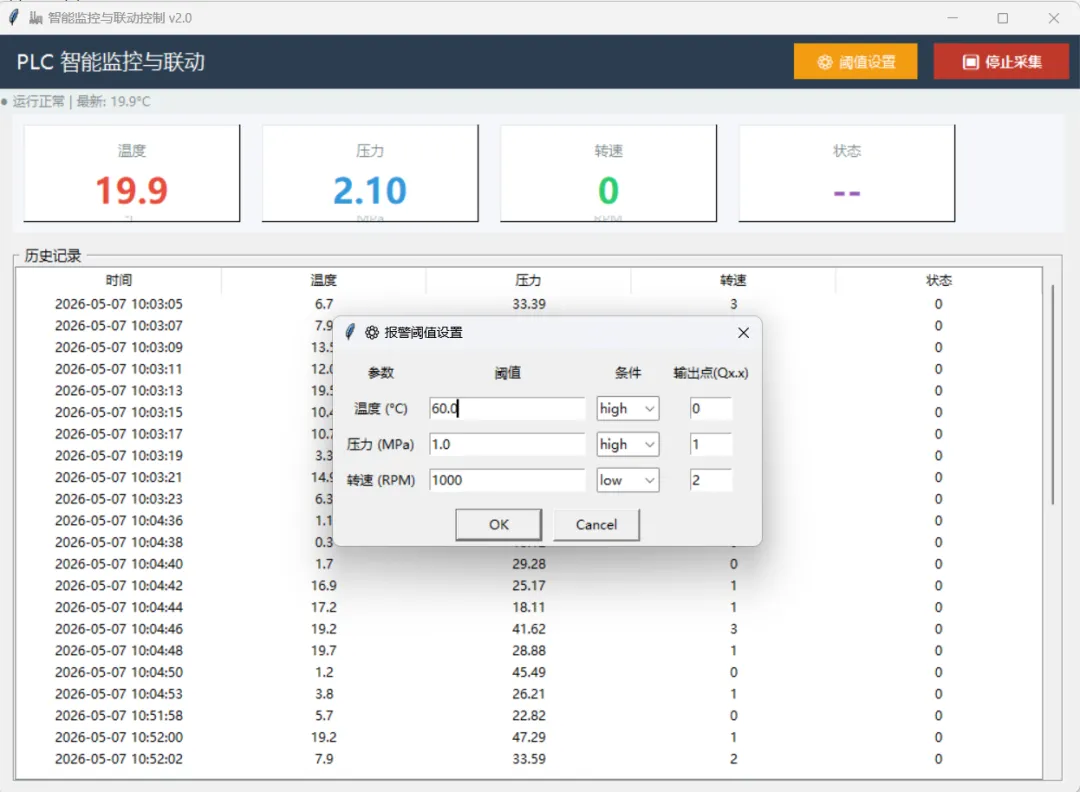Sort by the 时间 column header

pyautogui.click(x=118, y=280)
